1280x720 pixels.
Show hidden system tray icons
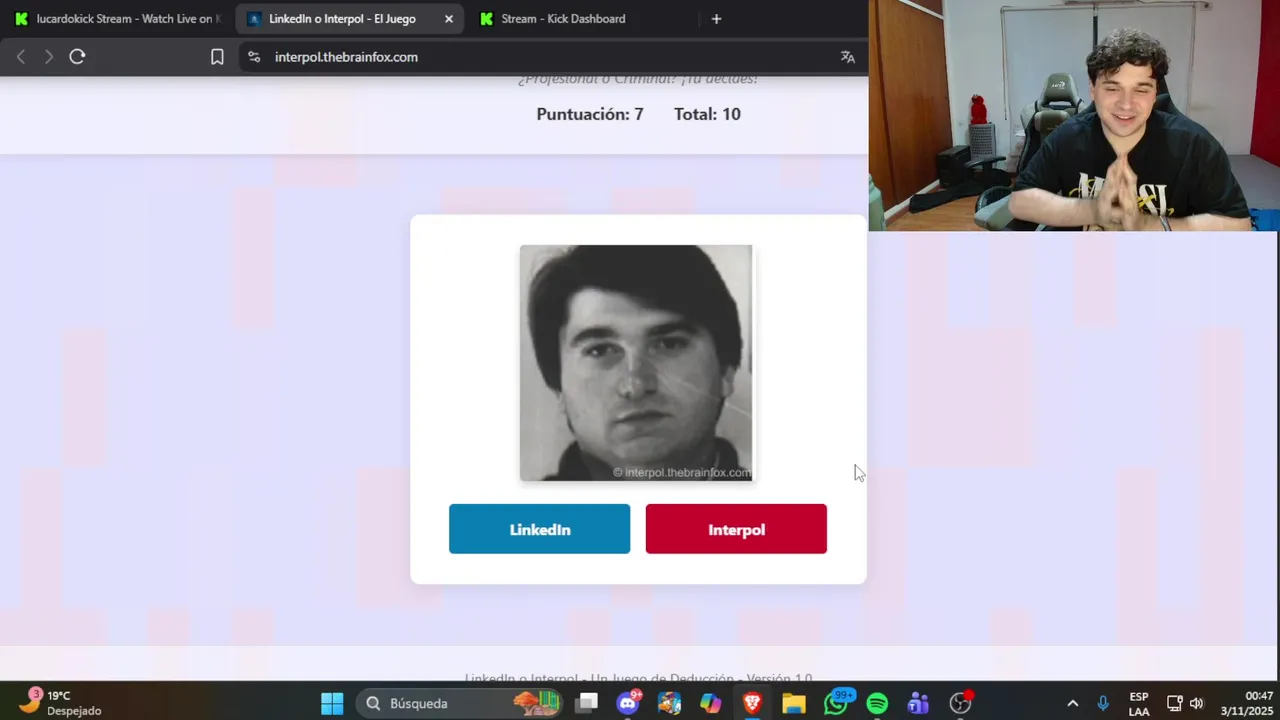pyautogui.click(x=1073, y=703)
